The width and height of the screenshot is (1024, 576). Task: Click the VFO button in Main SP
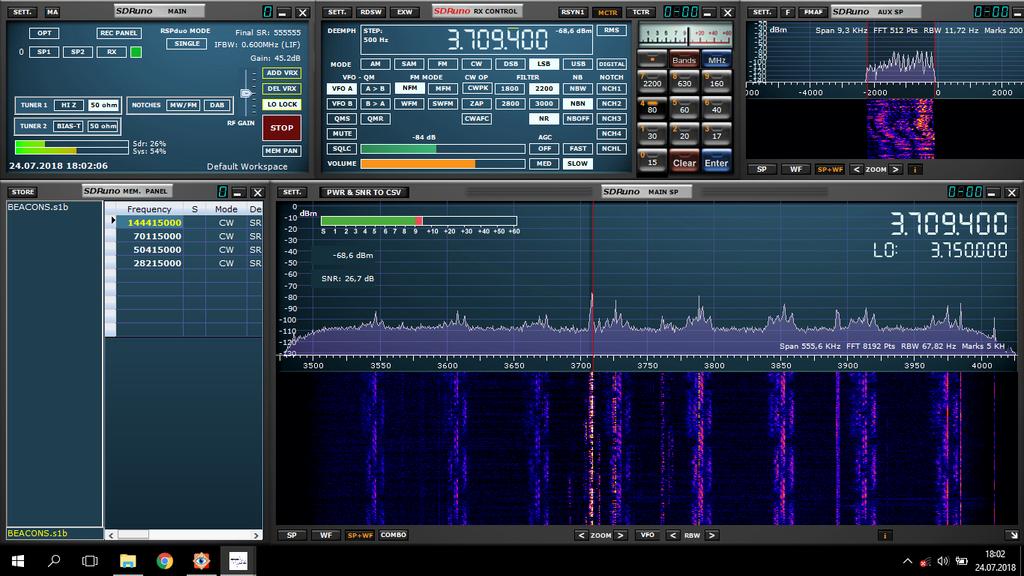(x=647, y=535)
